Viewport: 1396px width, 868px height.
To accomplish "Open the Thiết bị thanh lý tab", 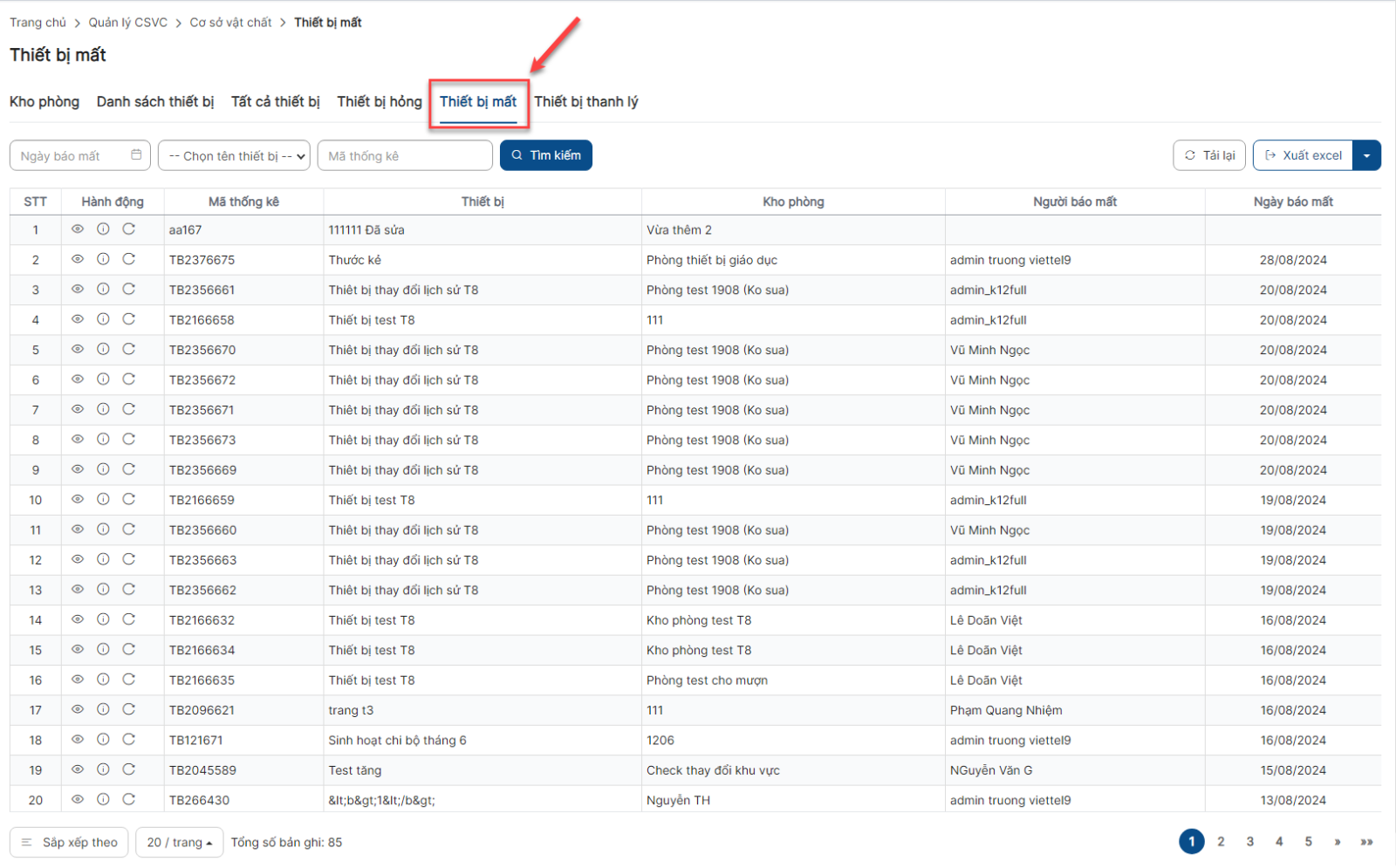I will click(x=585, y=102).
